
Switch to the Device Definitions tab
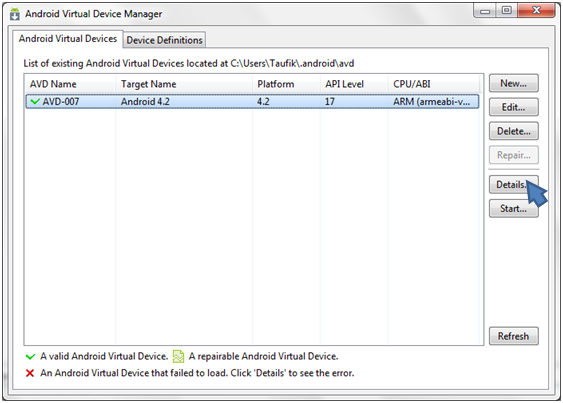(164, 40)
